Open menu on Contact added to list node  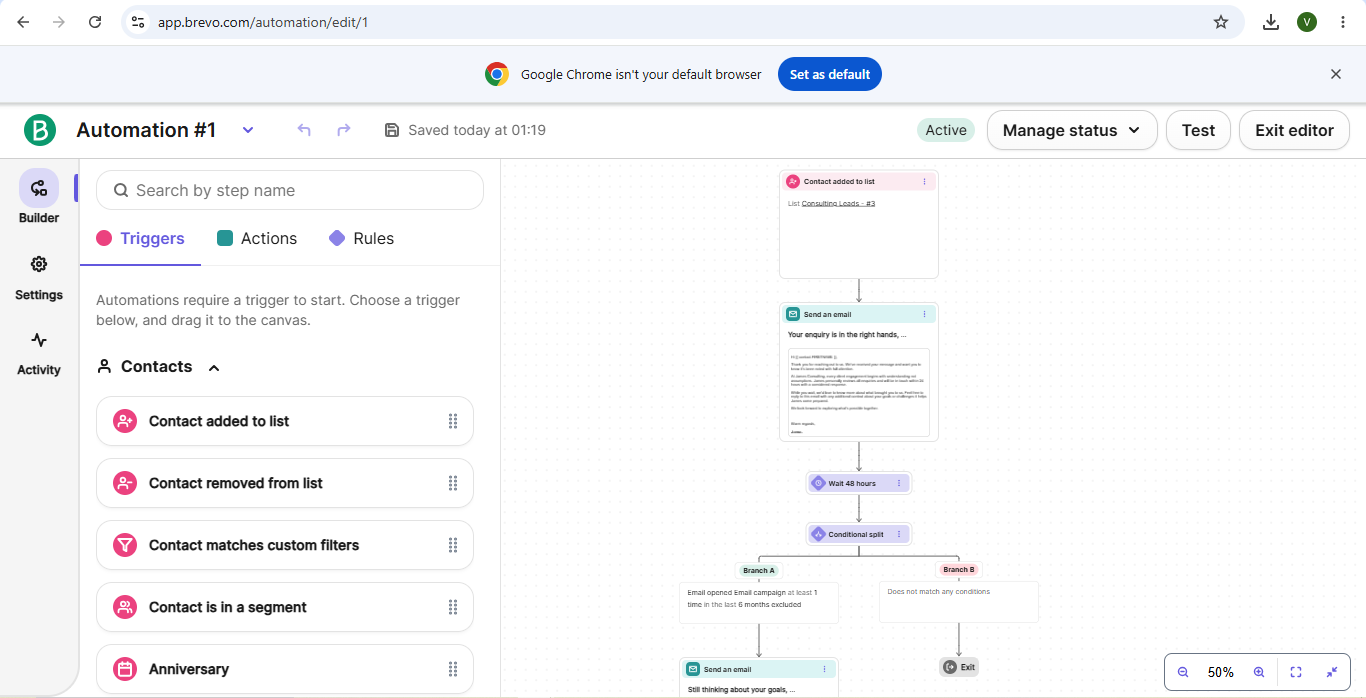pyautogui.click(x=924, y=182)
